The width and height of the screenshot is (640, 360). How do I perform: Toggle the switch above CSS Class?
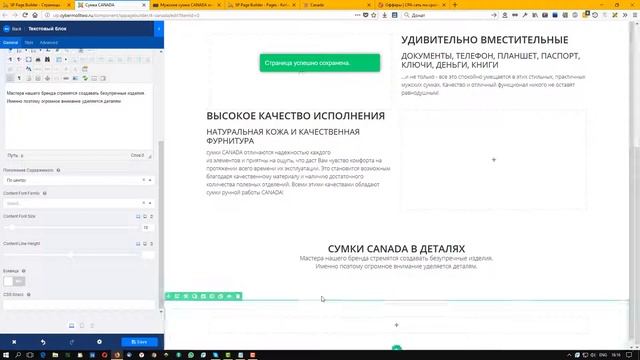pos(14,281)
